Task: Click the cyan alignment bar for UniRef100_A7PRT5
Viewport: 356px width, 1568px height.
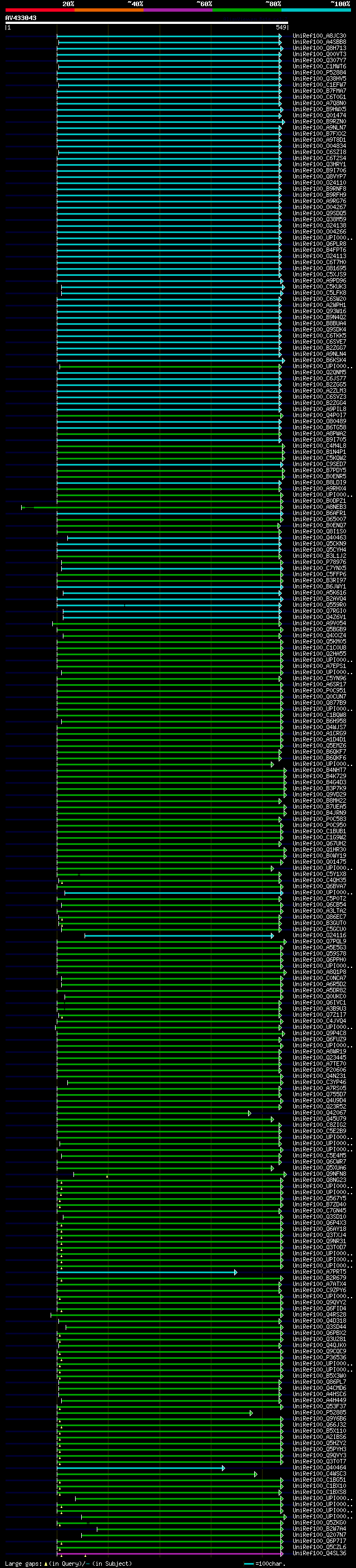Action: tap(147, 1272)
